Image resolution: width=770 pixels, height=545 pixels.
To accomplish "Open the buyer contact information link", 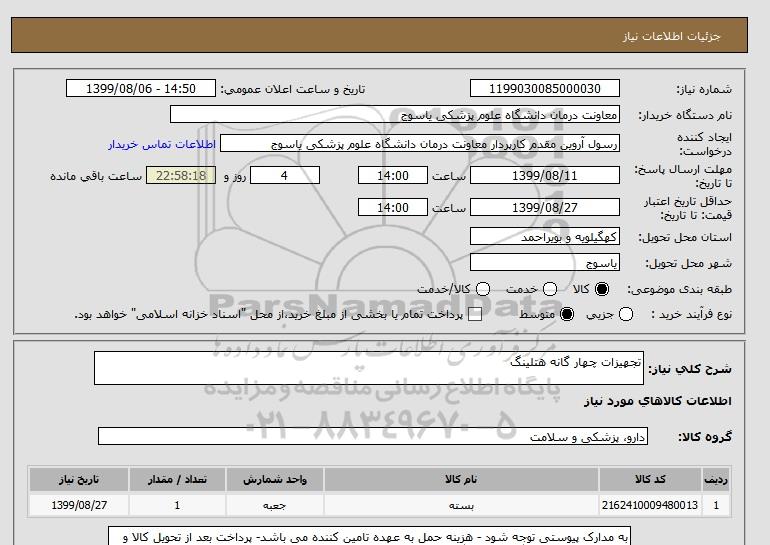I will pos(162,144).
